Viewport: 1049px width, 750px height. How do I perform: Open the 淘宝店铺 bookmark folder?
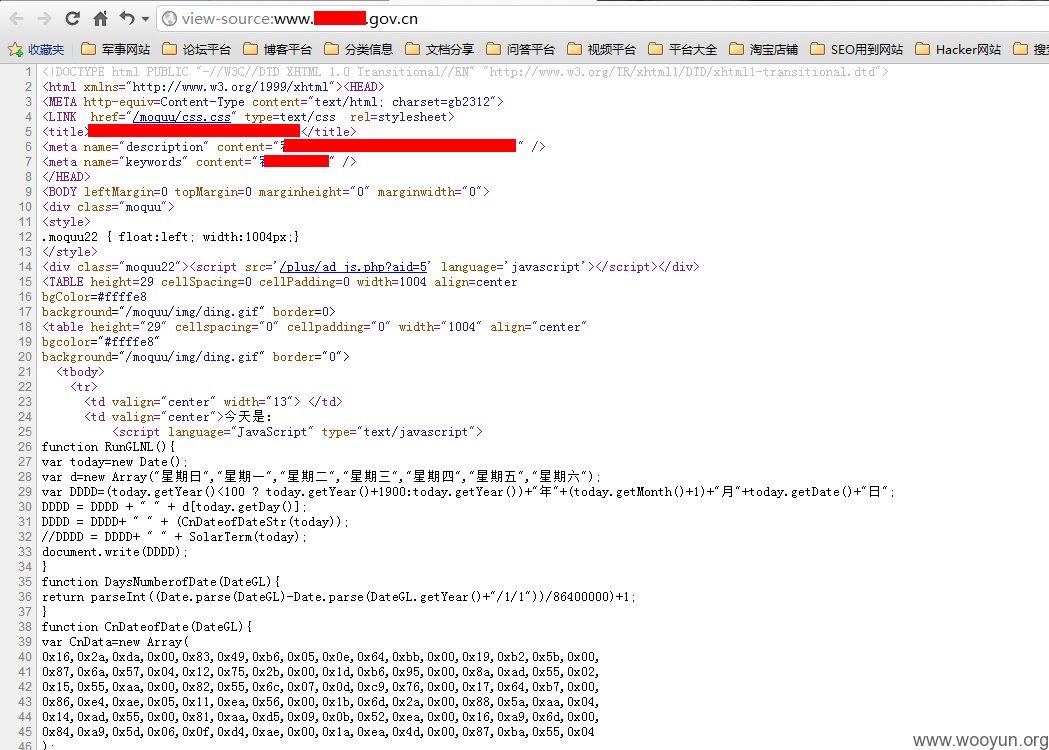(763, 50)
